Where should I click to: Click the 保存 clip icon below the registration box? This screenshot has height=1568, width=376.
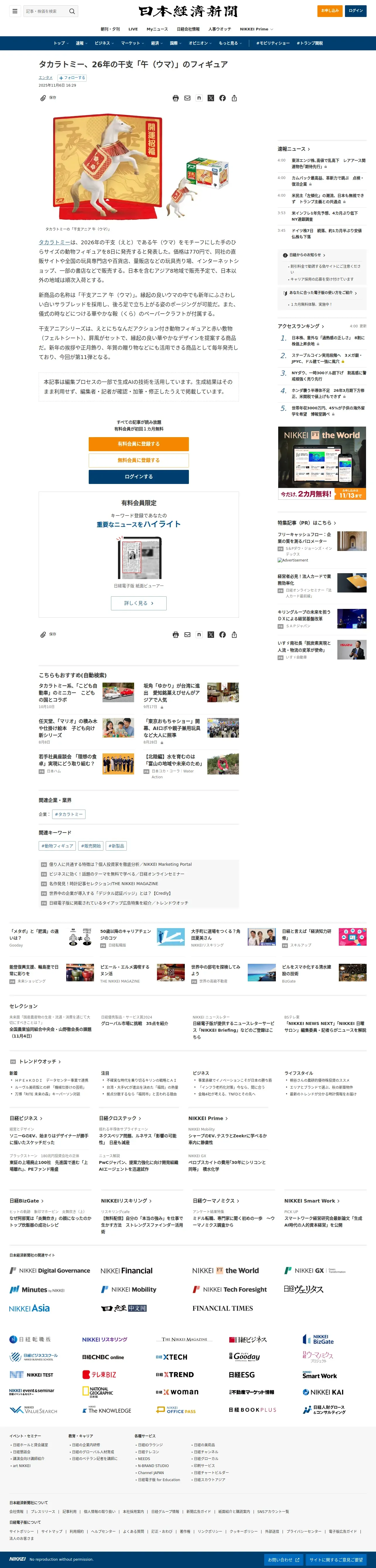coord(43,634)
